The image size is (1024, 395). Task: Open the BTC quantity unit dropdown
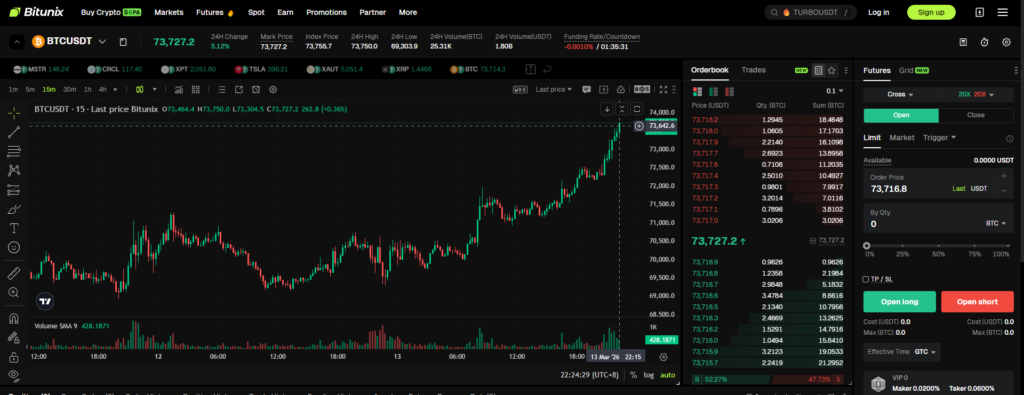996,223
